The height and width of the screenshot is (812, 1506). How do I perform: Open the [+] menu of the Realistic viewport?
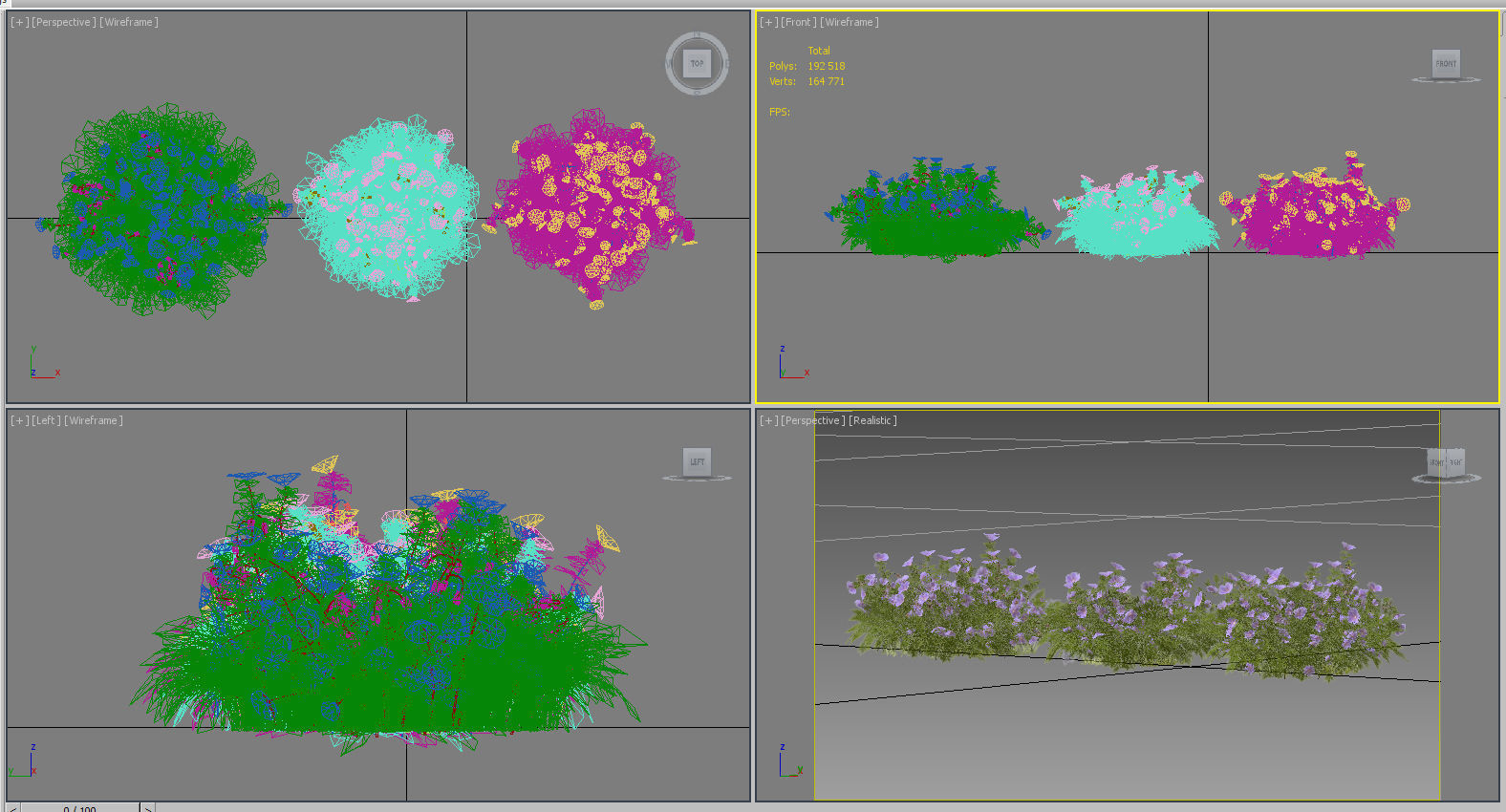(768, 420)
